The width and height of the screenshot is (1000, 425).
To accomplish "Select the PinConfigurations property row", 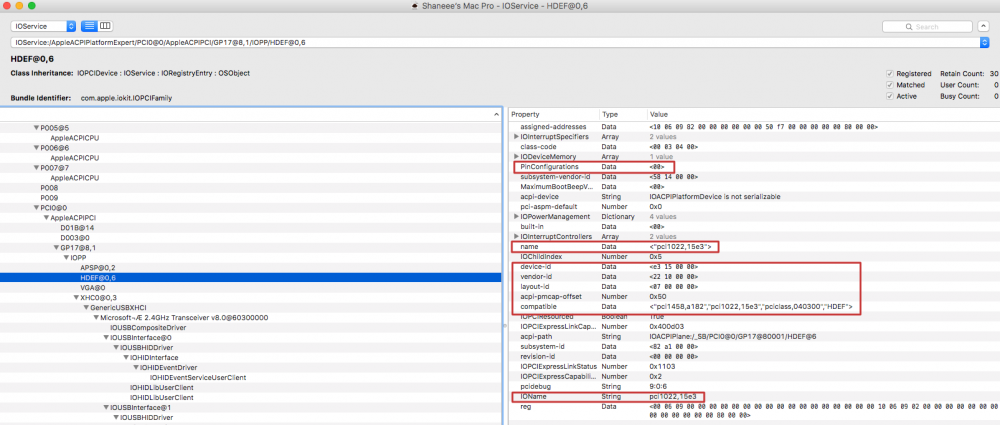I will click(754, 167).
